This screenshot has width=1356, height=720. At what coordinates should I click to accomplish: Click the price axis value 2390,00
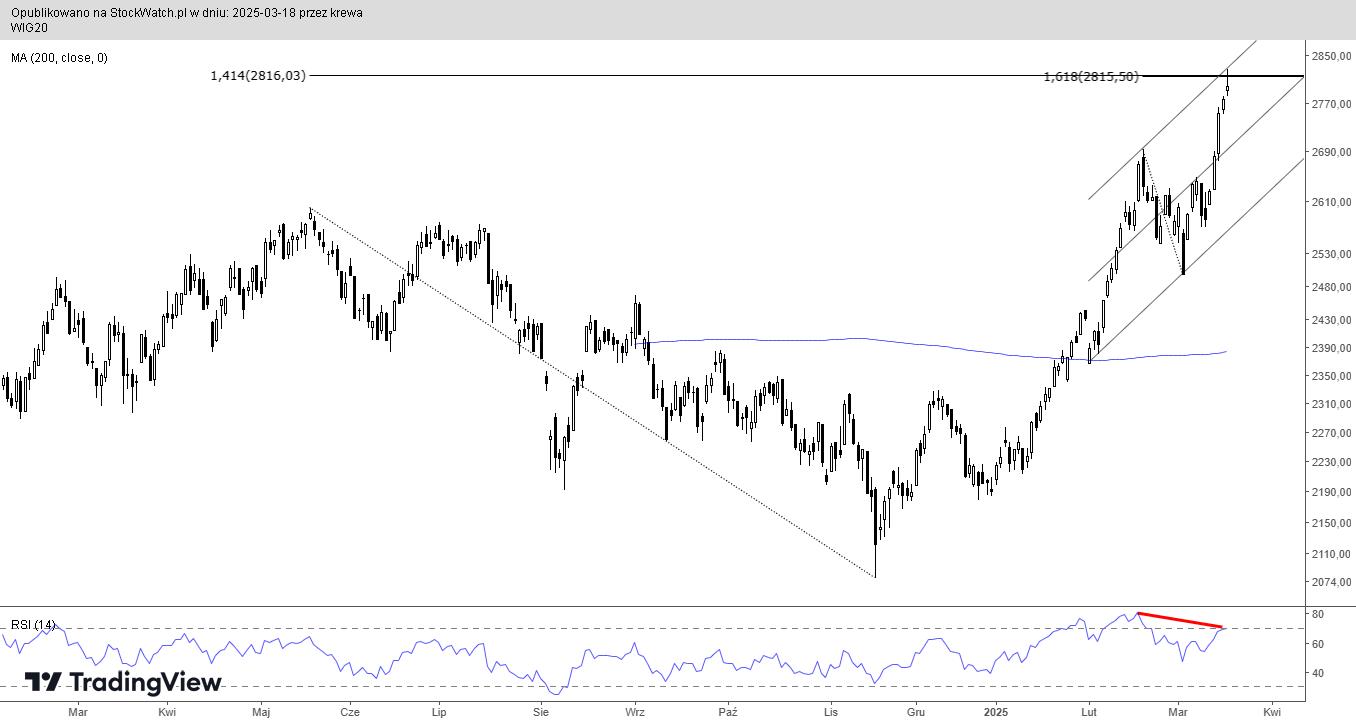1332,348
